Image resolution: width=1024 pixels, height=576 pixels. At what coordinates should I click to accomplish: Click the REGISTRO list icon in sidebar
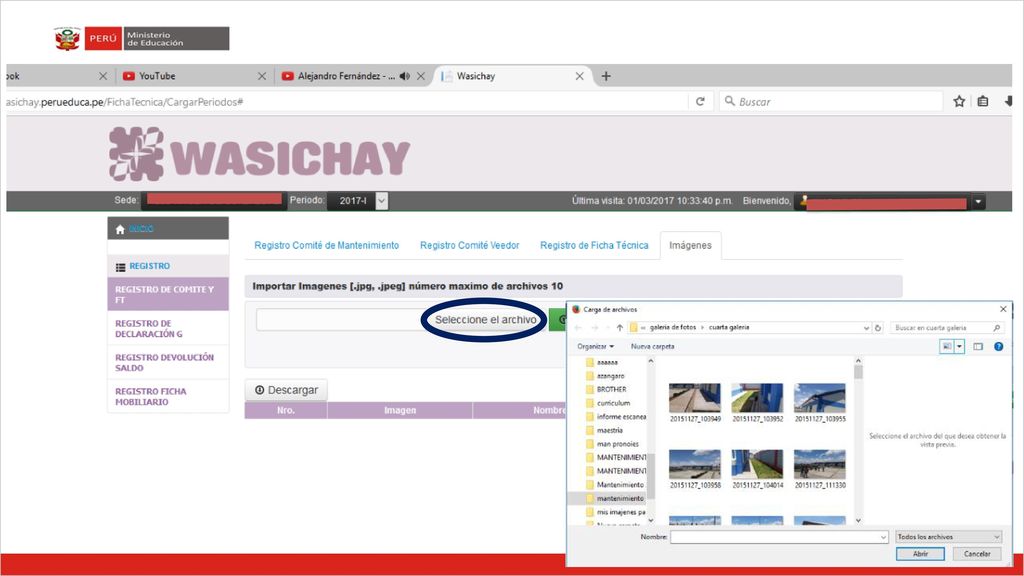(x=120, y=266)
